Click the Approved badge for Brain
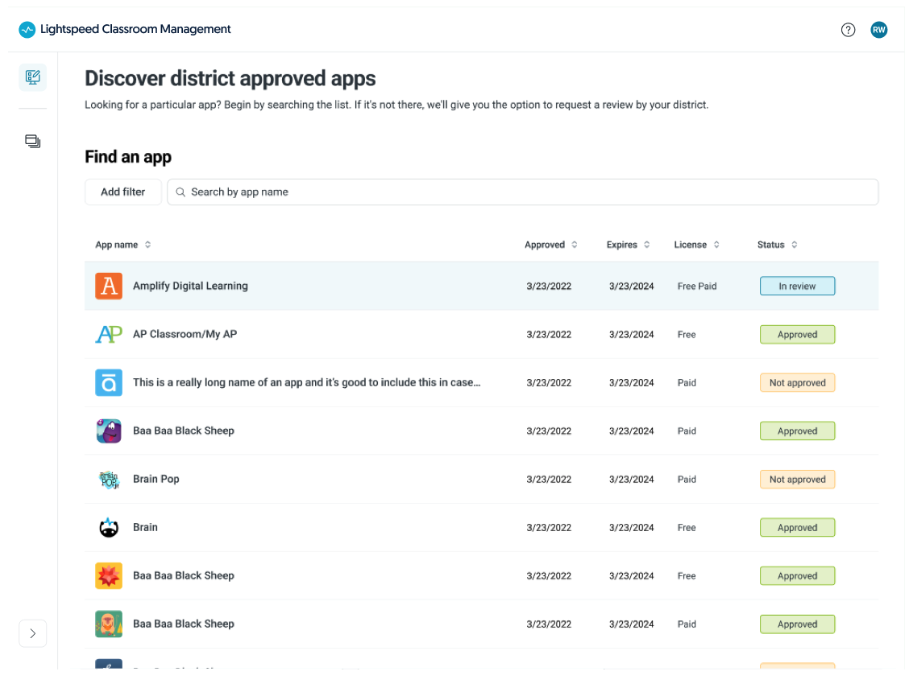The height and width of the screenshot is (700, 924). pos(797,527)
